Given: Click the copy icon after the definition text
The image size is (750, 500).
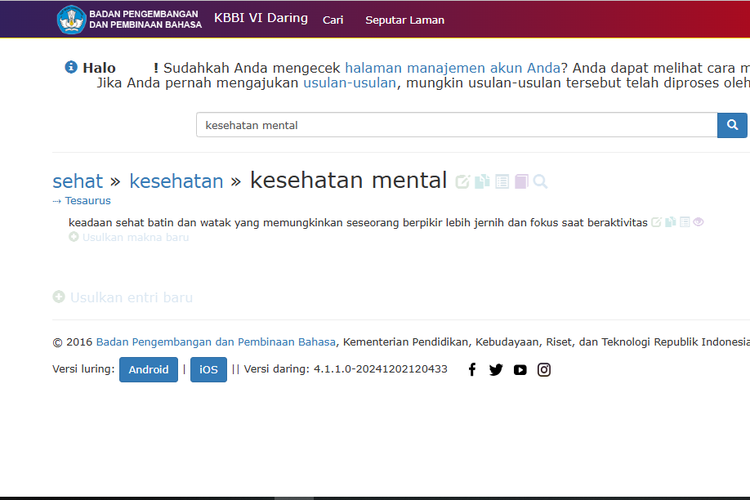Looking at the screenshot, I should coord(671,222).
